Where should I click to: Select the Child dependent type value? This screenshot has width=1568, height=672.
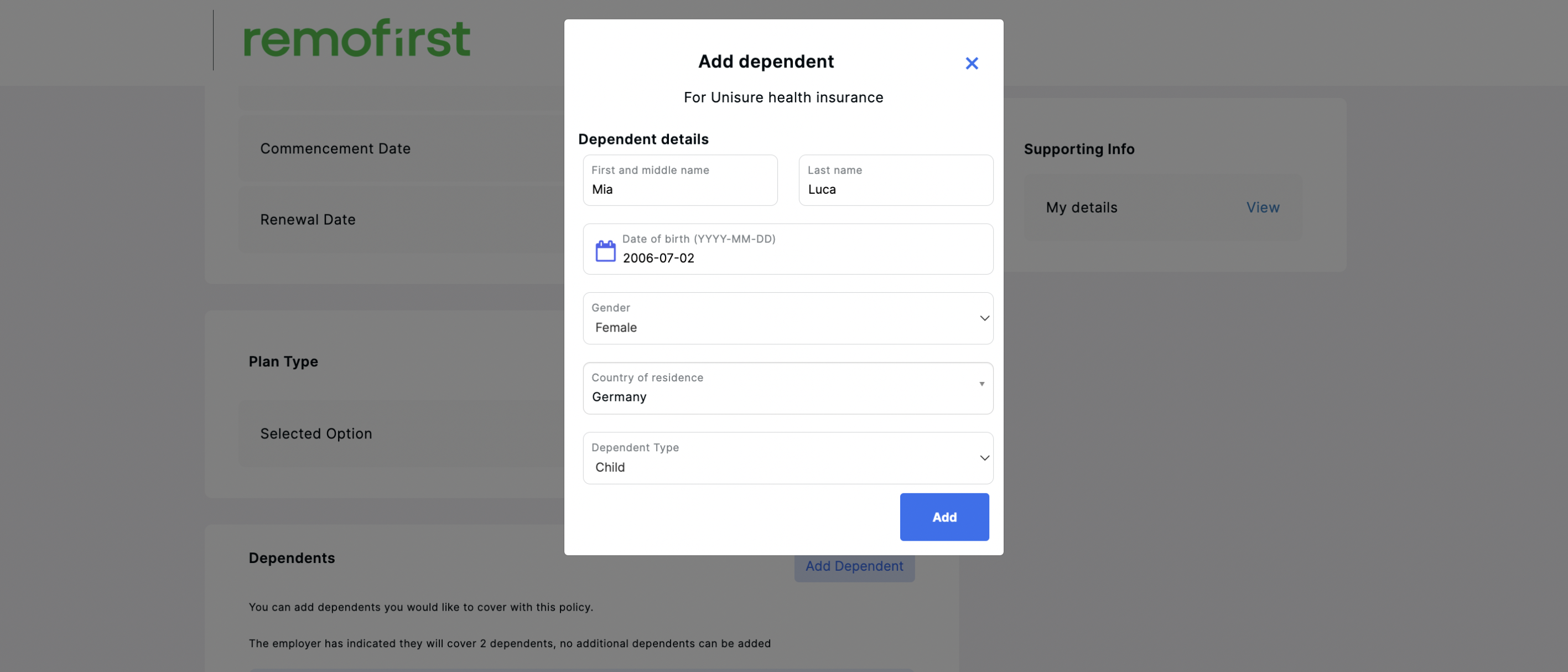609,467
